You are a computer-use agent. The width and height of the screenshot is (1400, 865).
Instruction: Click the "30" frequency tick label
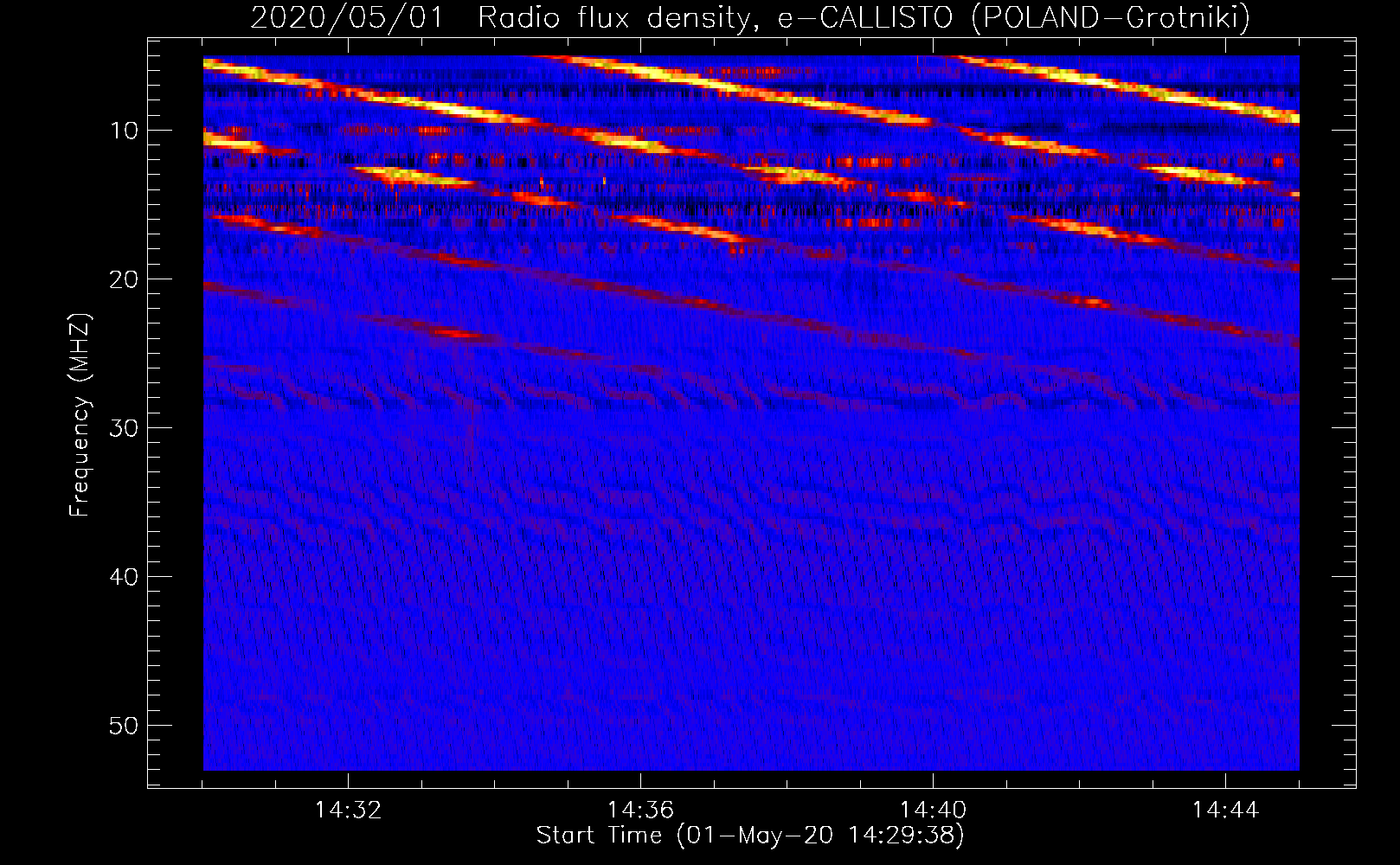(x=125, y=428)
